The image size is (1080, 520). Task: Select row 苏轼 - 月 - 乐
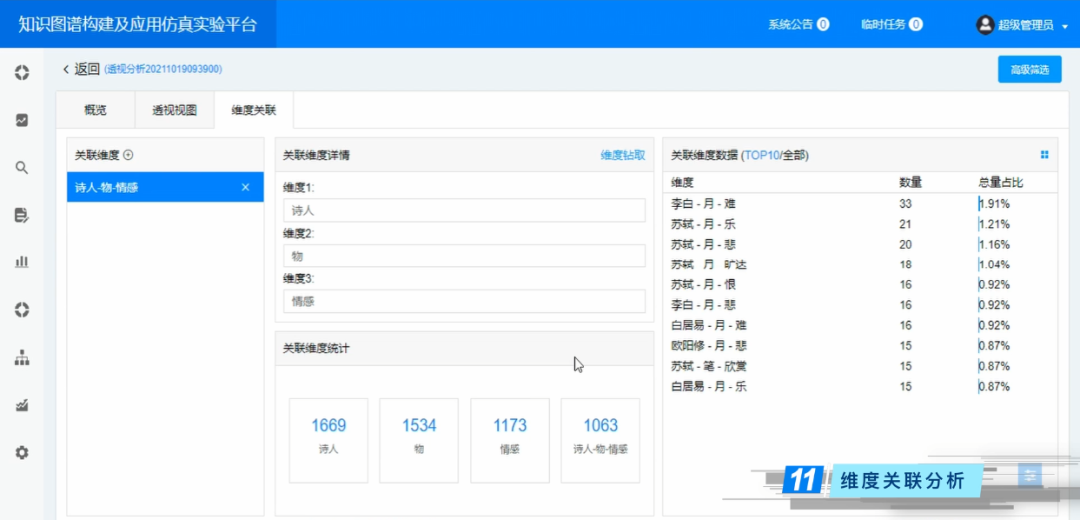pos(860,224)
